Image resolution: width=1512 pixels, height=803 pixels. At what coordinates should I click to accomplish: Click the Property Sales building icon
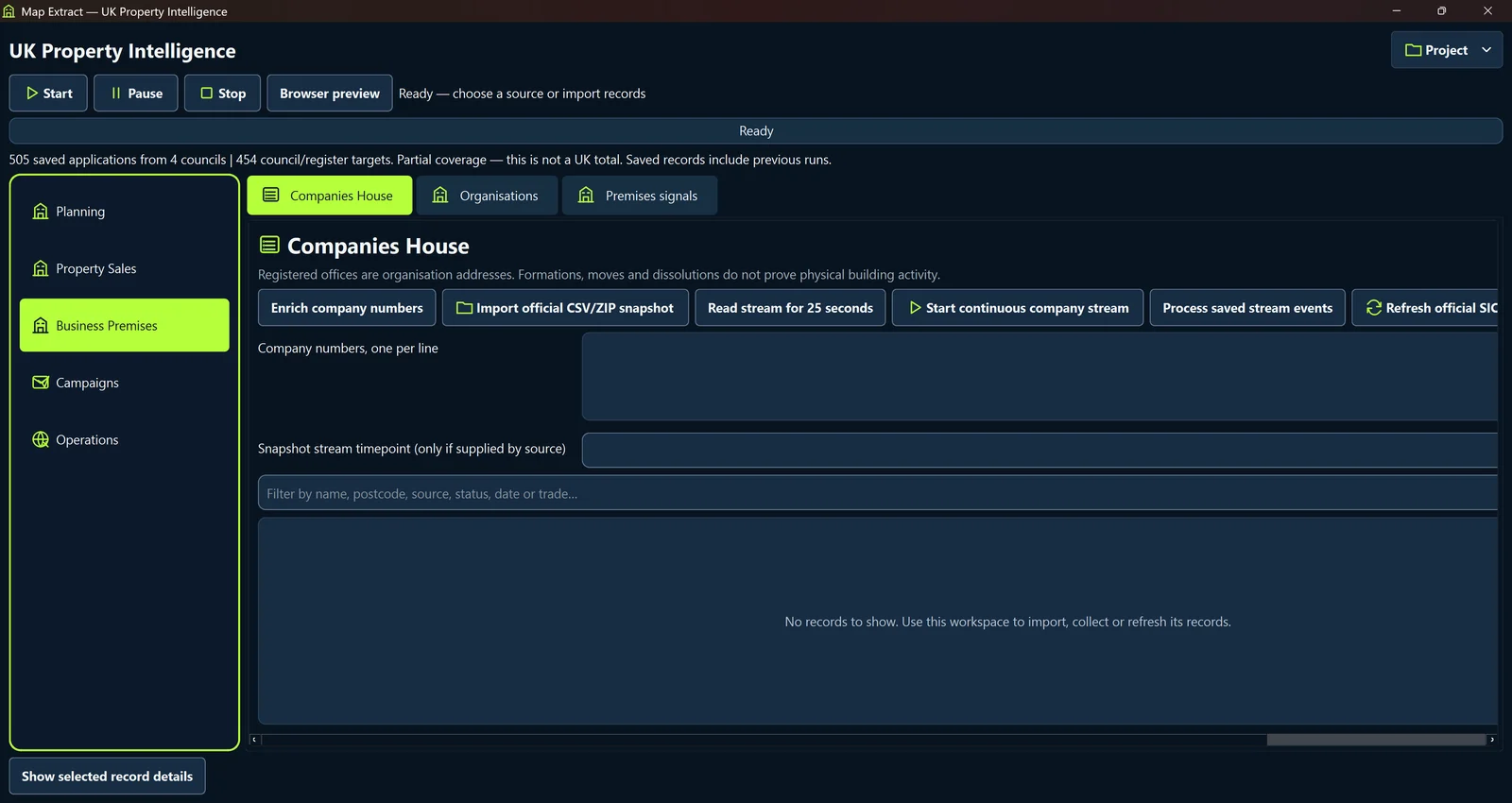click(41, 269)
